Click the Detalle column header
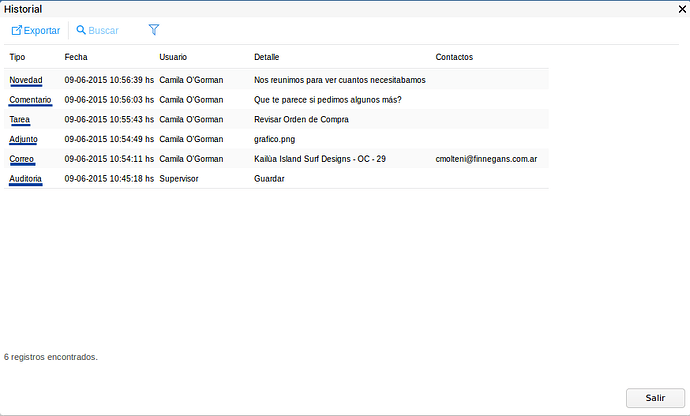Screen dimensions: 690x416 (x=267, y=57)
